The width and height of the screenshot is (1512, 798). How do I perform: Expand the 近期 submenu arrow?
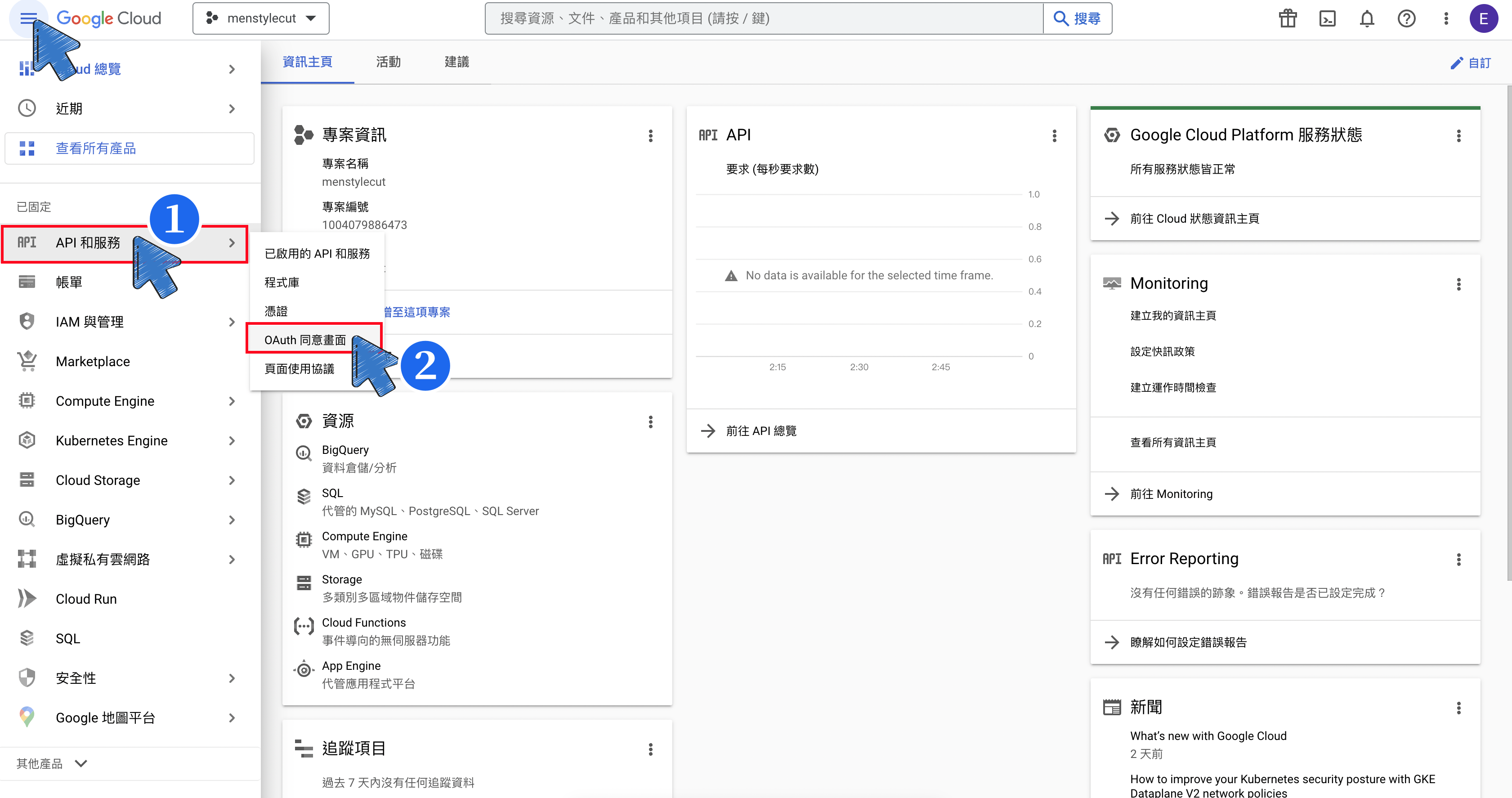pos(232,108)
